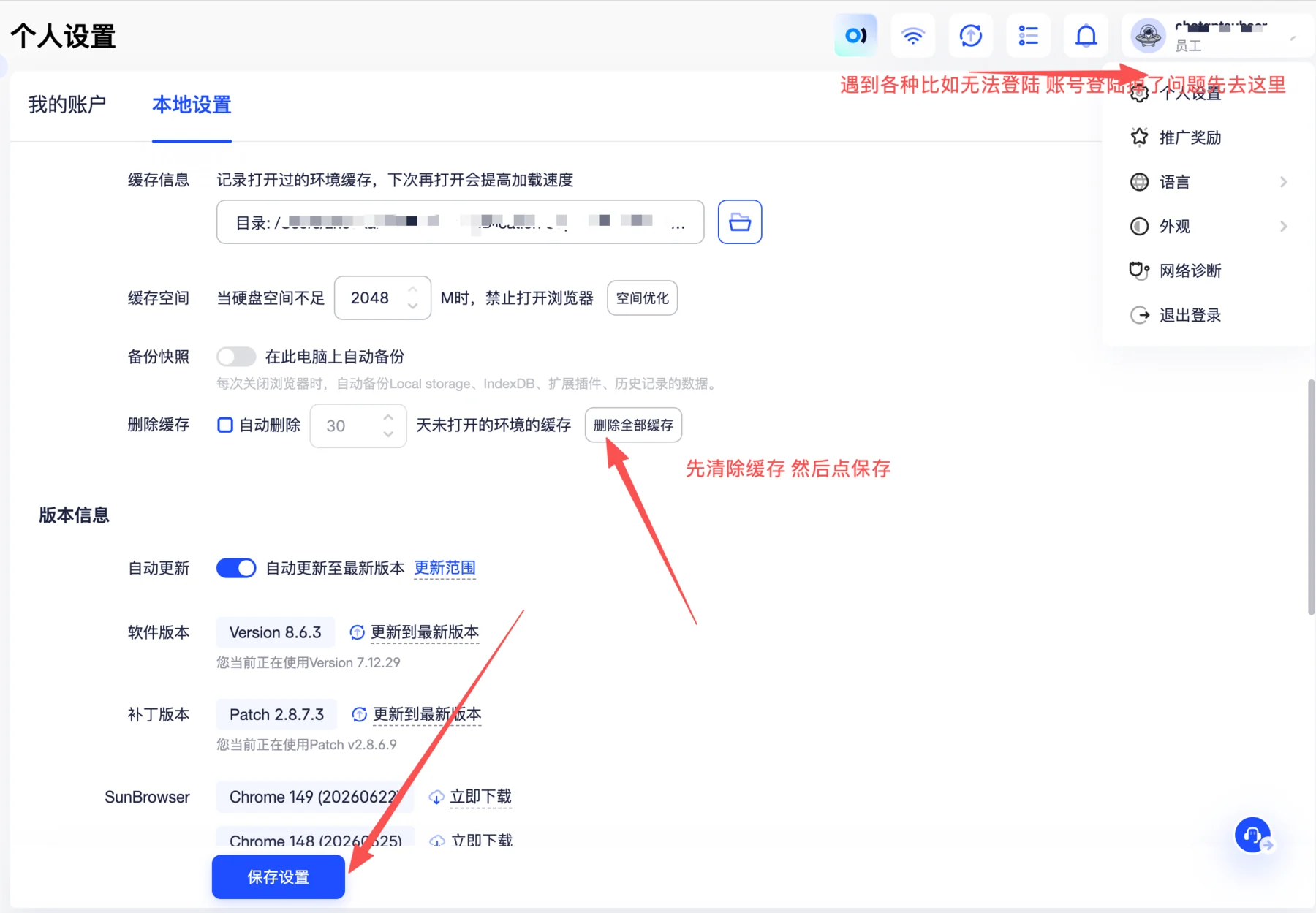Click refresh icon next to Version 8.6.3

tap(357, 632)
